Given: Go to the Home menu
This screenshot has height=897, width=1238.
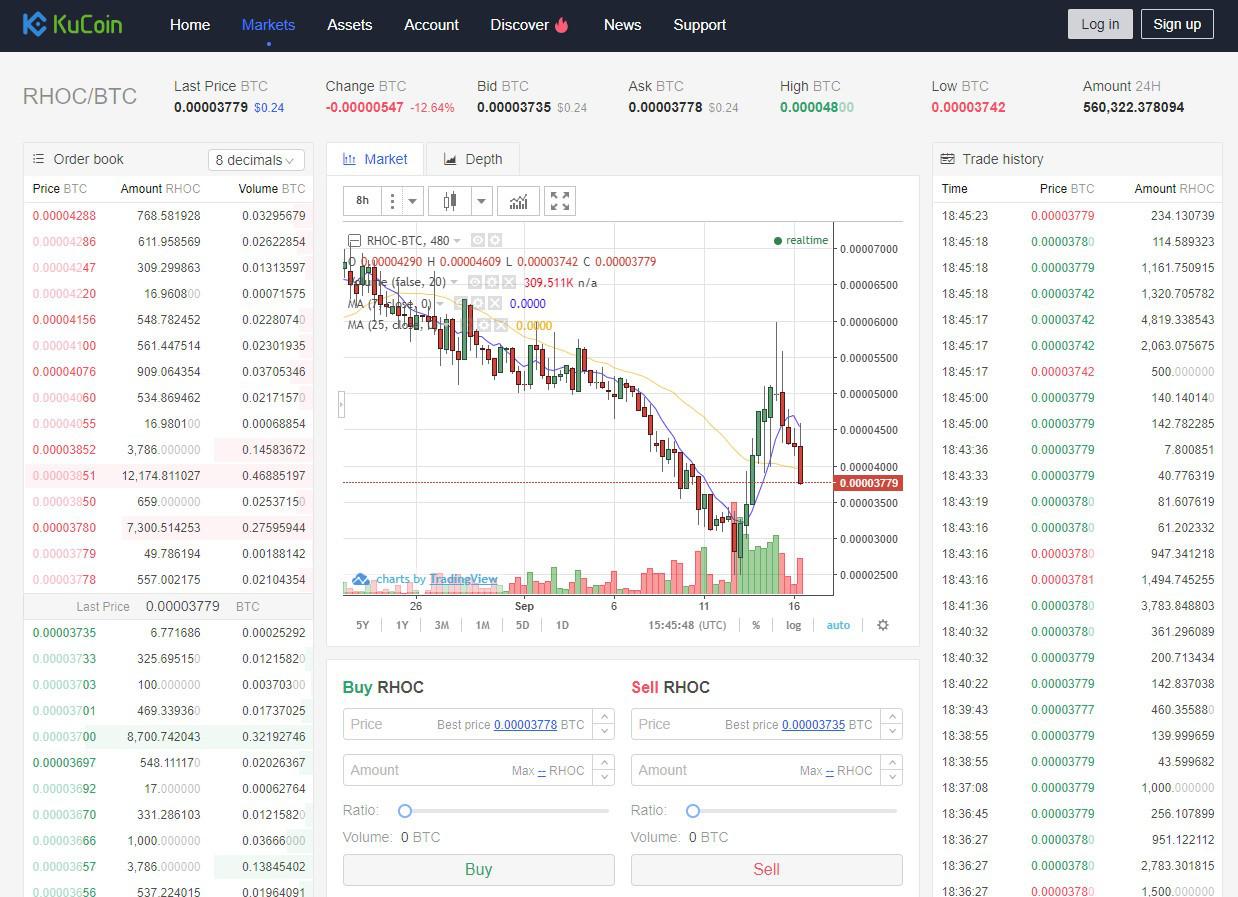Looking at the screenshot, I should point(190,25).
